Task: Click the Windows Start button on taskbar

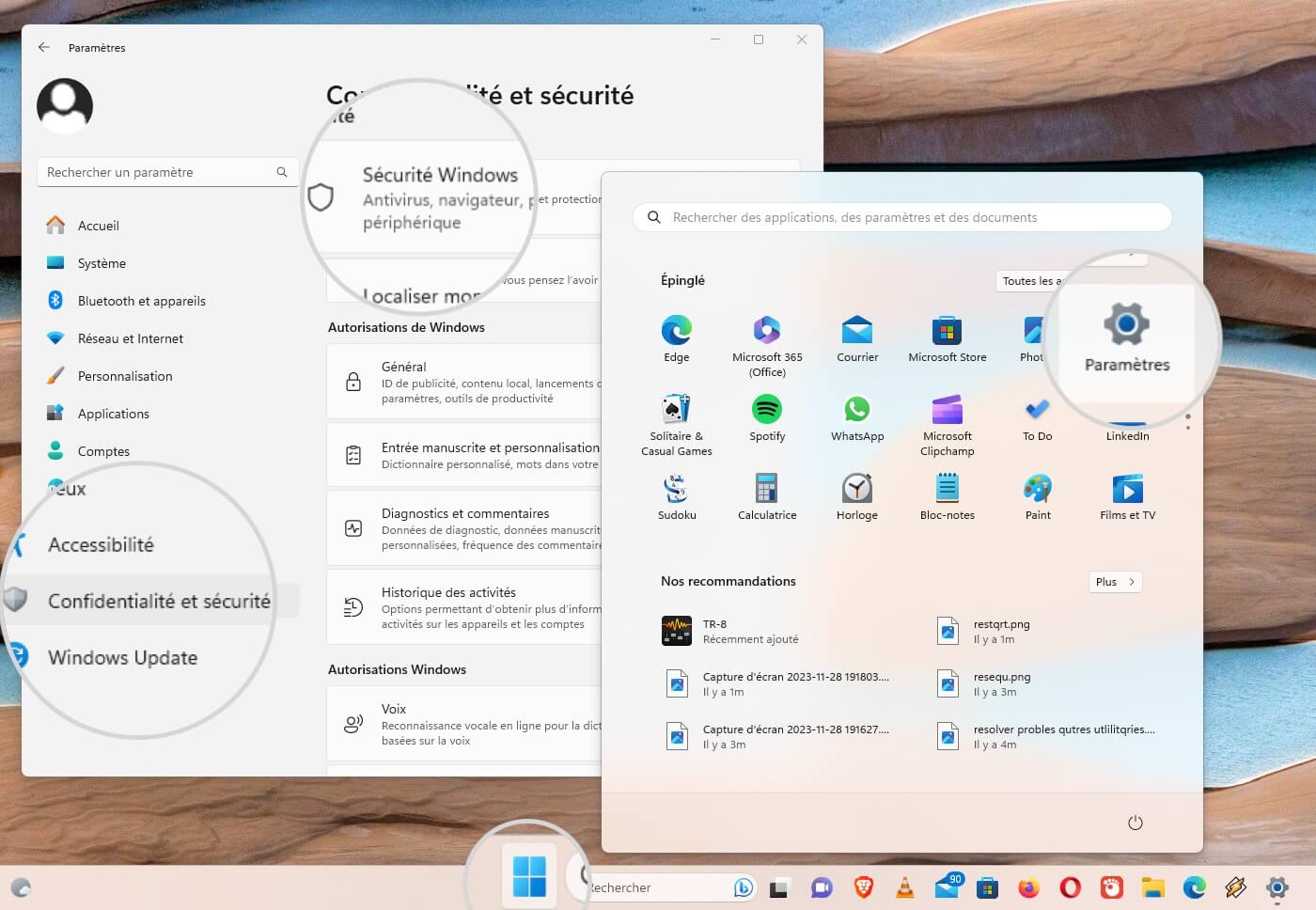Action: (x=529, y=877)
